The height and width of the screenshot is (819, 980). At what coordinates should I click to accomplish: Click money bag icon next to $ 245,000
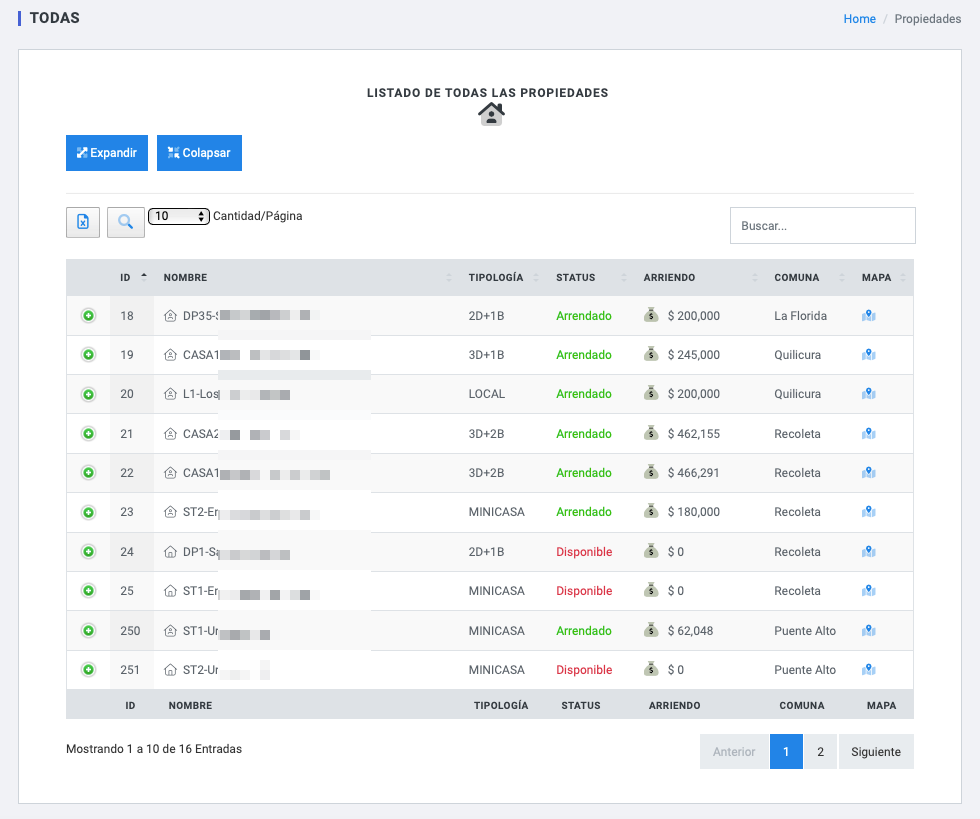(x=651, y=354)
